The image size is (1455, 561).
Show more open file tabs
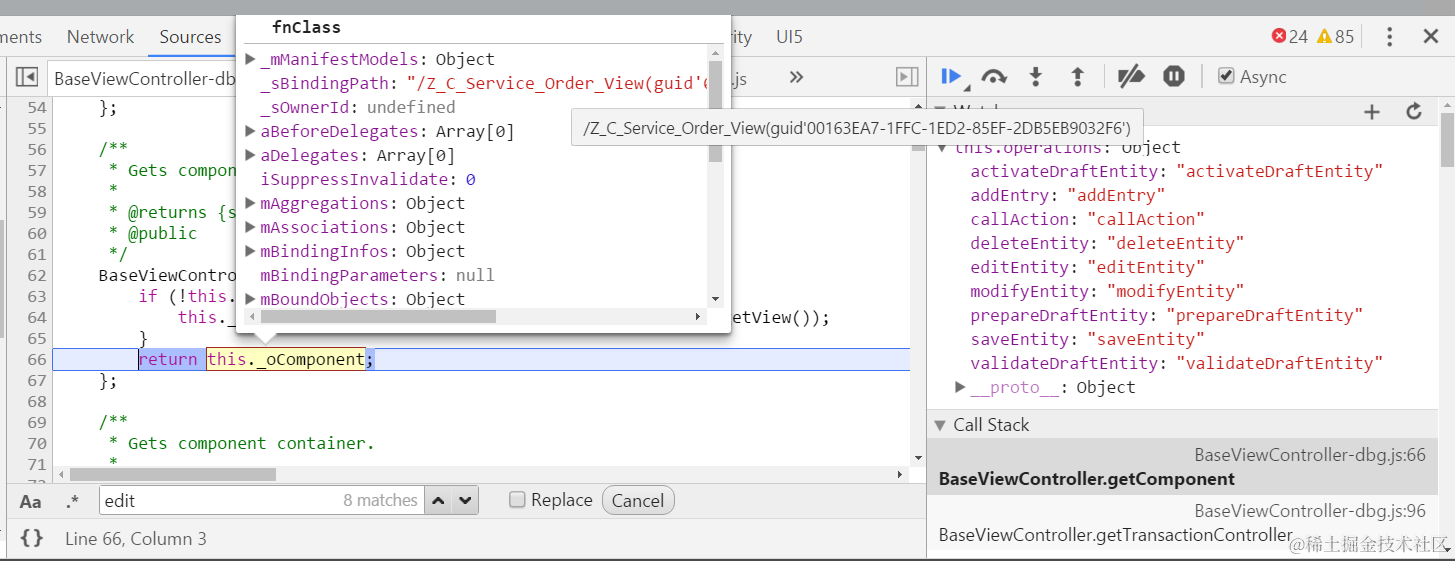tap(796, 77)
